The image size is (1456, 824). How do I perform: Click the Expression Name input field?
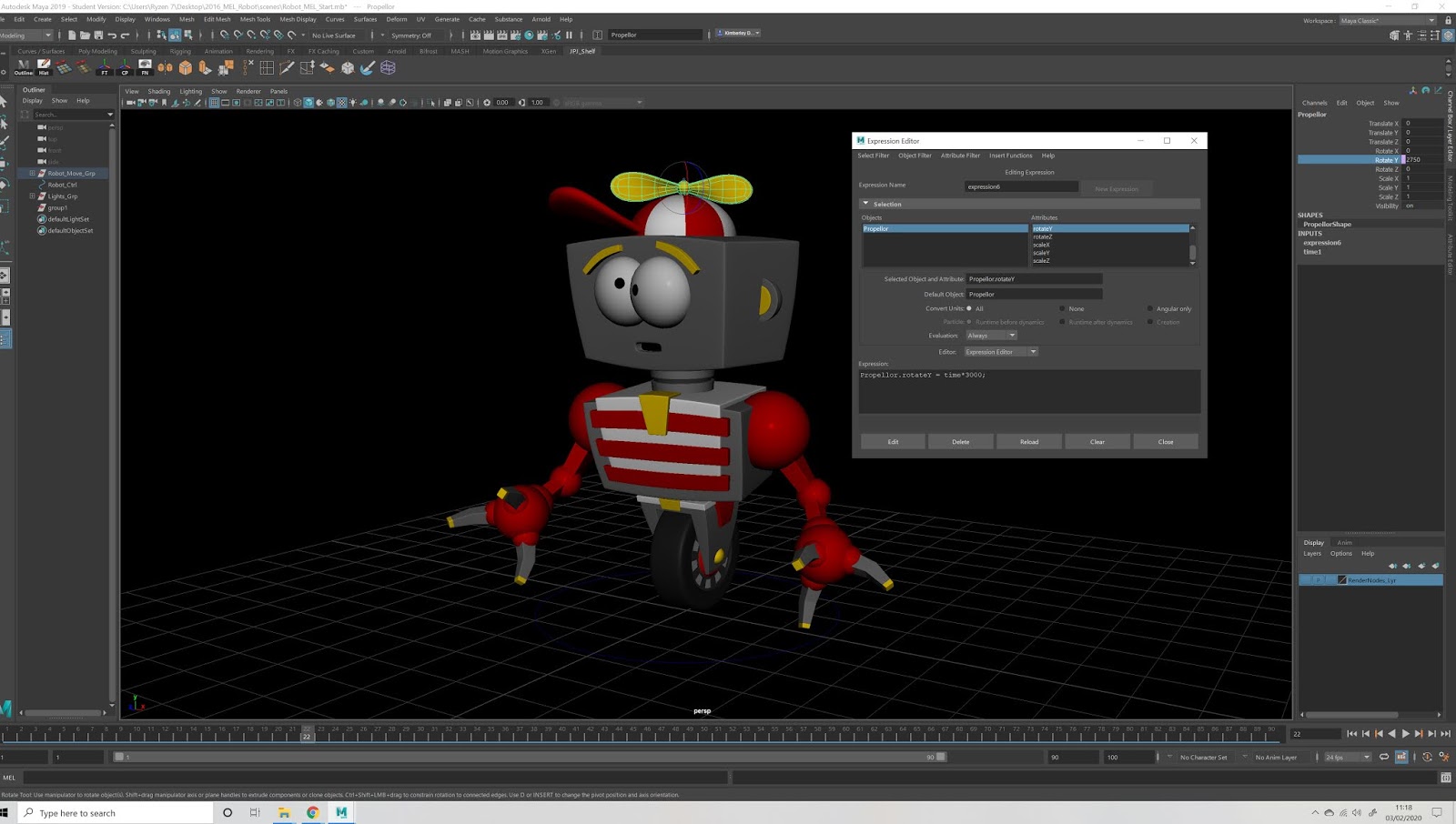point(1021,186)
